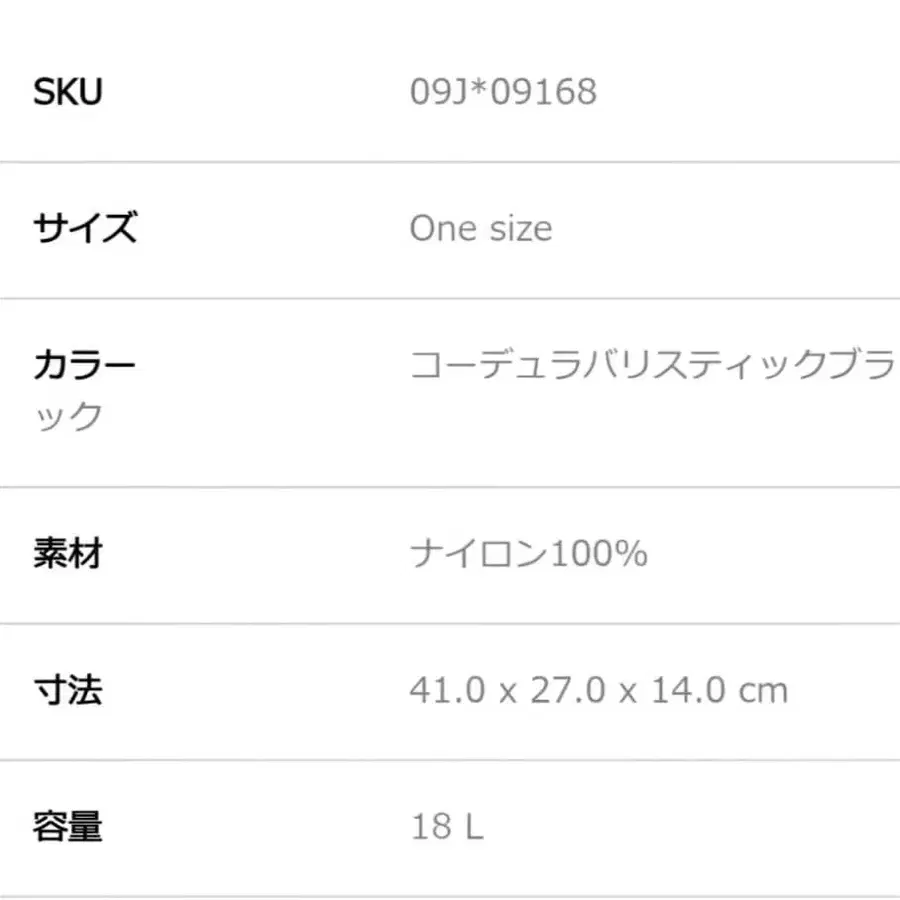Viewport: 900px width, 900px height.
Task: Select the 18 L capacity value
Action: (x=447, y=827)
